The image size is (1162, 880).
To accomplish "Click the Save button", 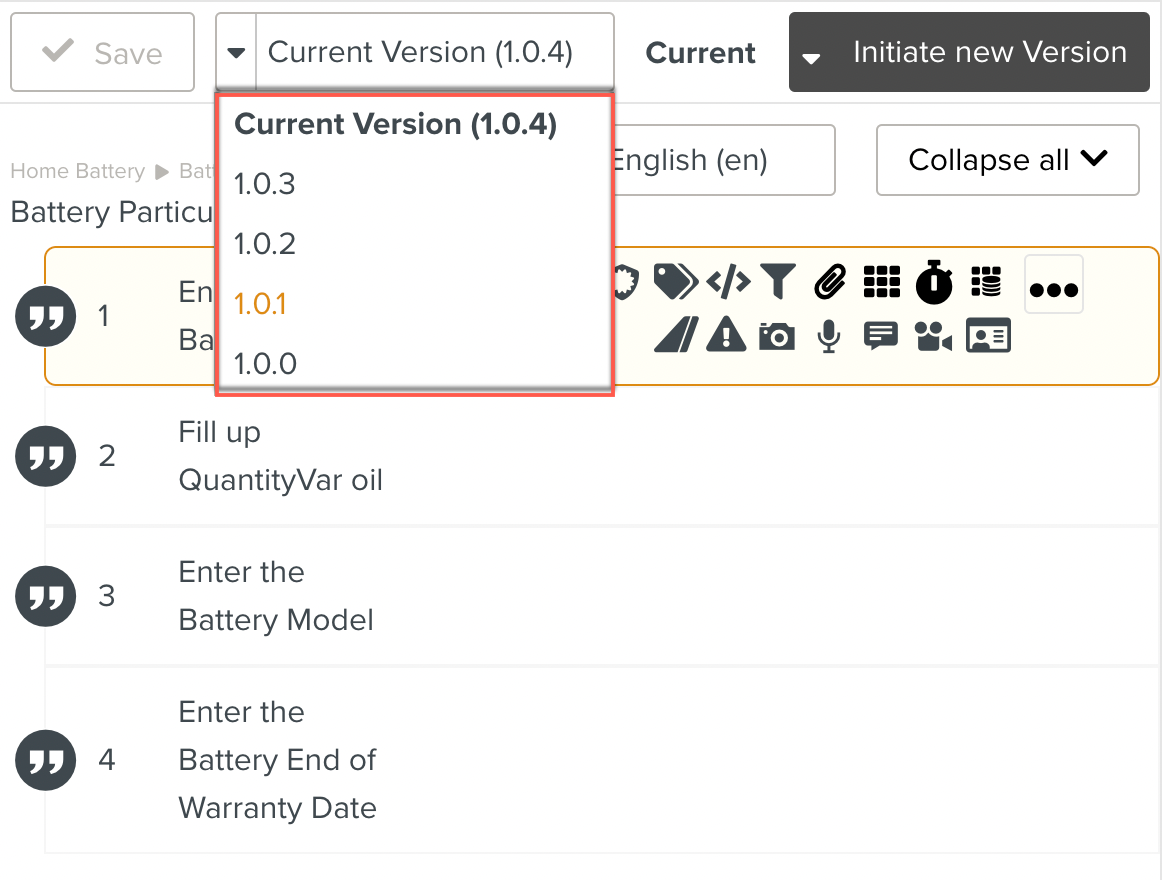I will click(x=102, y=52).
